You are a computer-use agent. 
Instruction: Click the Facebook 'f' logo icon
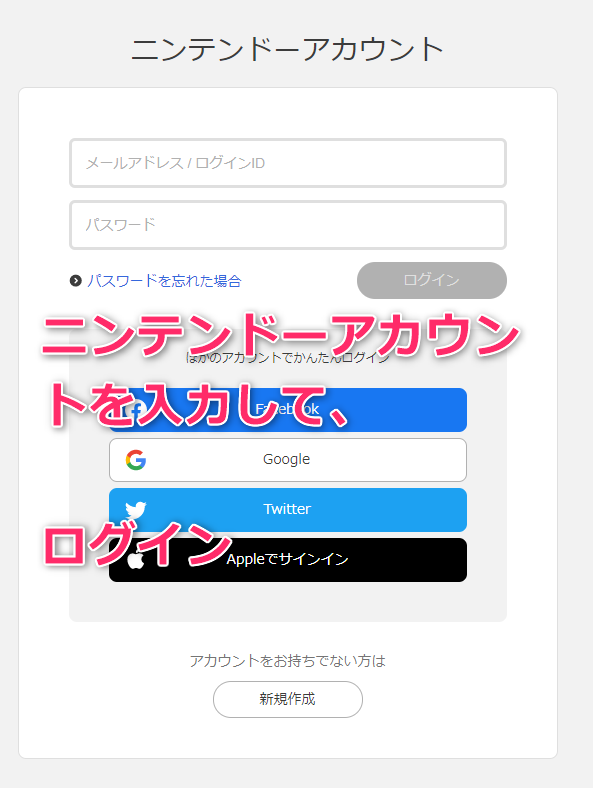click(136, 410)
